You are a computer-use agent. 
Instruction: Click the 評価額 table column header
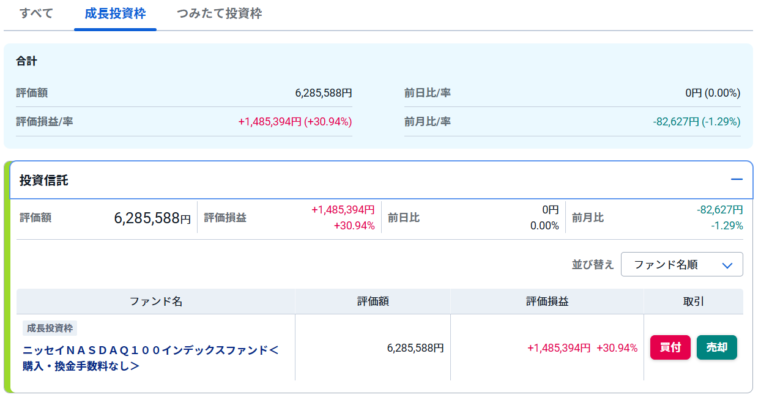click(373, 301)
